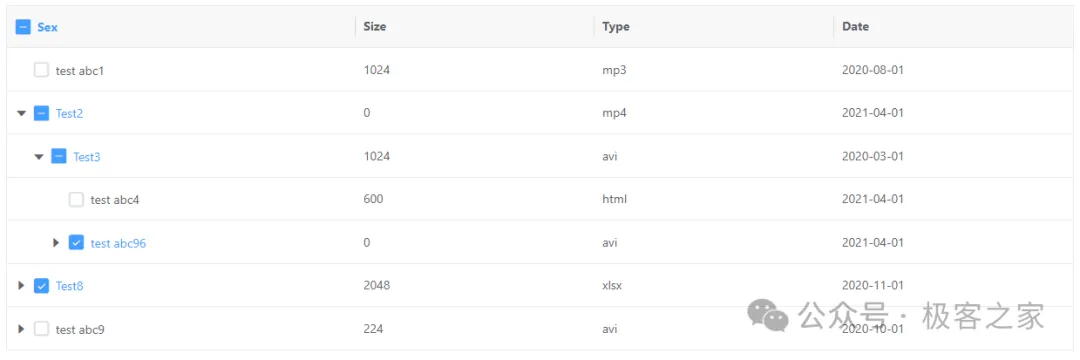Screen dimensions: 1080x360
Task: Uncheck the test abc96 checkbox
Action: 76,242
